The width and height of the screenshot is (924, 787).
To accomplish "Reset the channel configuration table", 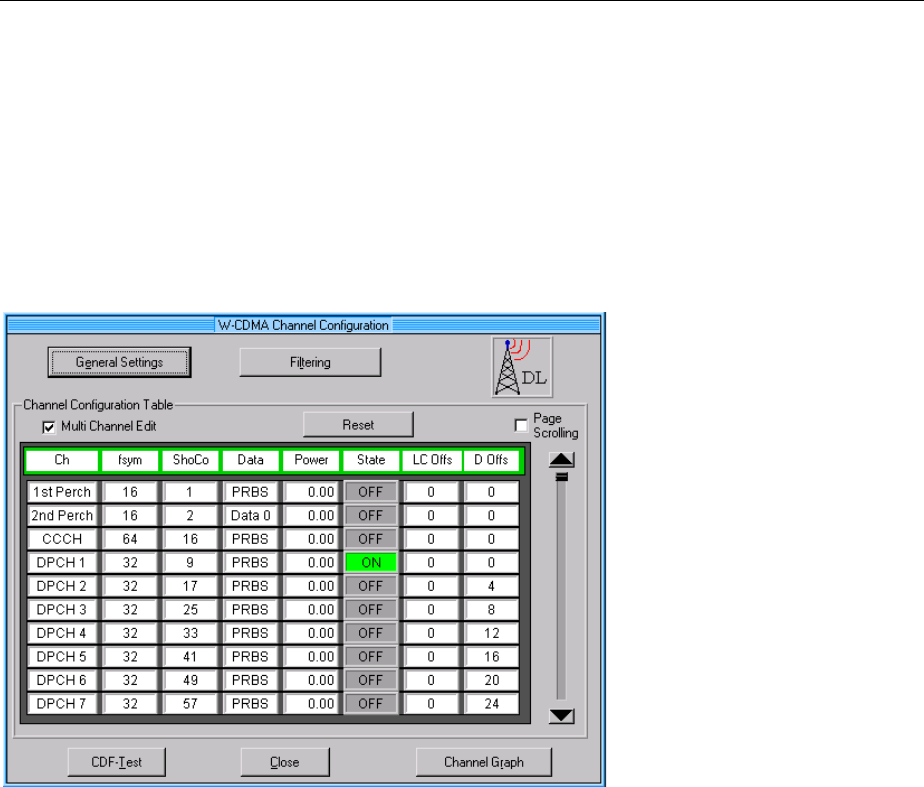I will pyautogui.click(x=358, y=425).
